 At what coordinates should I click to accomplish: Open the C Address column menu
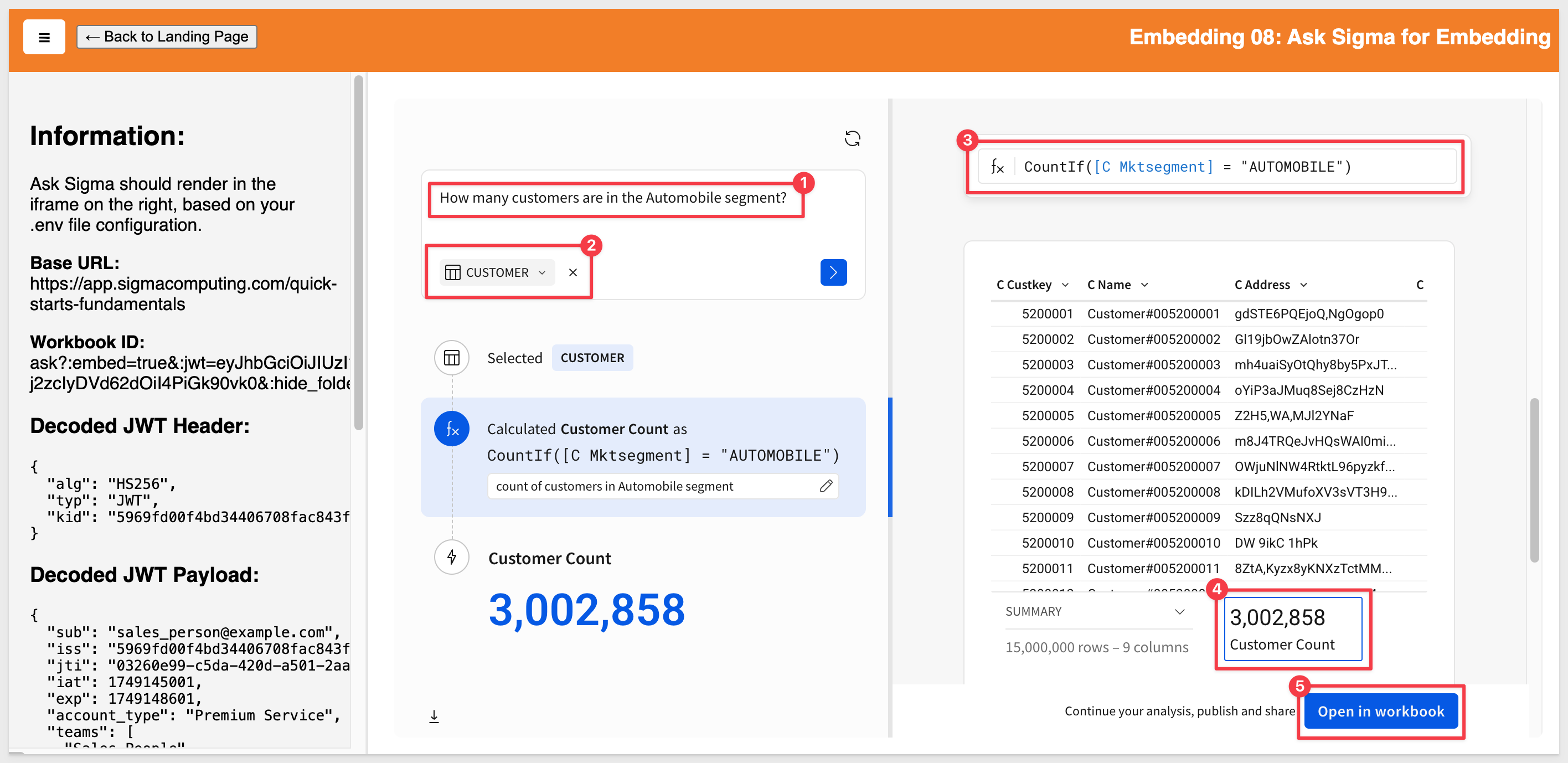[x=1303, y=285]
